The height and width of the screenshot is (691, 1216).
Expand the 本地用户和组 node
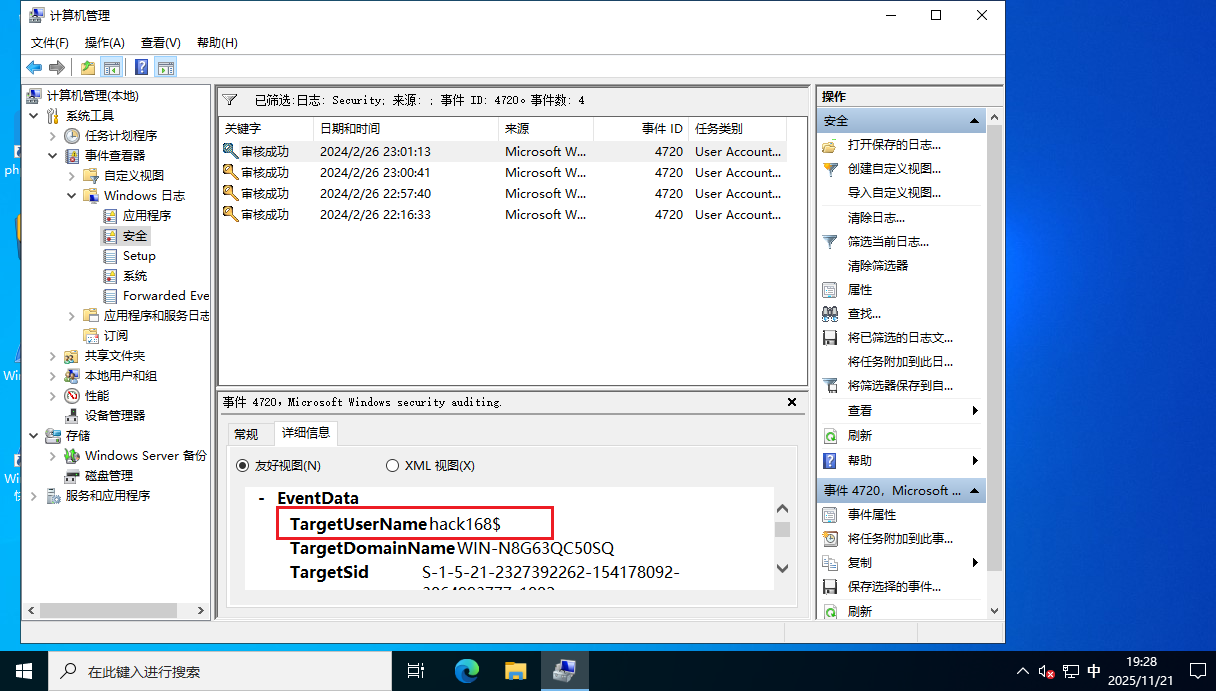[53, 376]
